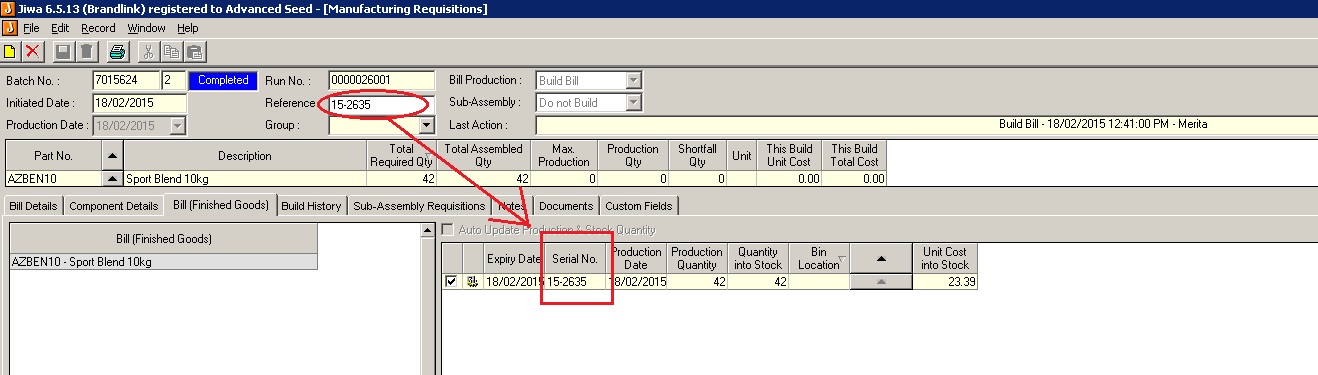The image size is (1318, 375).
Task: Click the New record icon
Action: click(10, 51)
